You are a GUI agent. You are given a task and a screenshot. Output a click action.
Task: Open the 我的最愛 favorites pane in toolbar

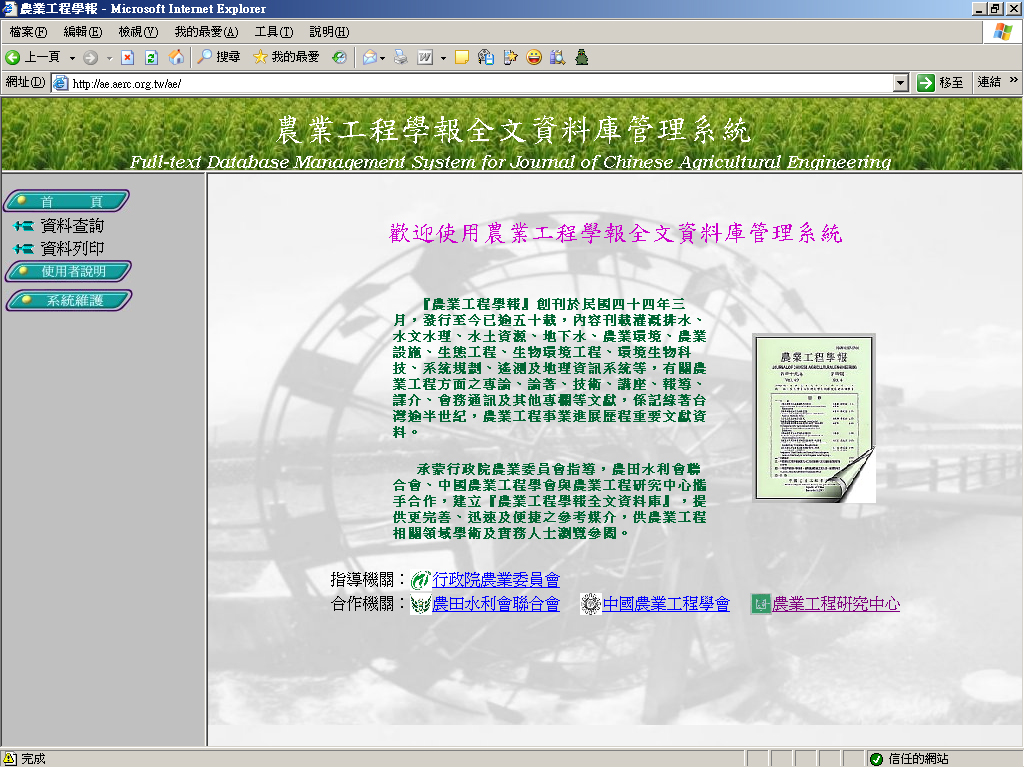(286, 57)
